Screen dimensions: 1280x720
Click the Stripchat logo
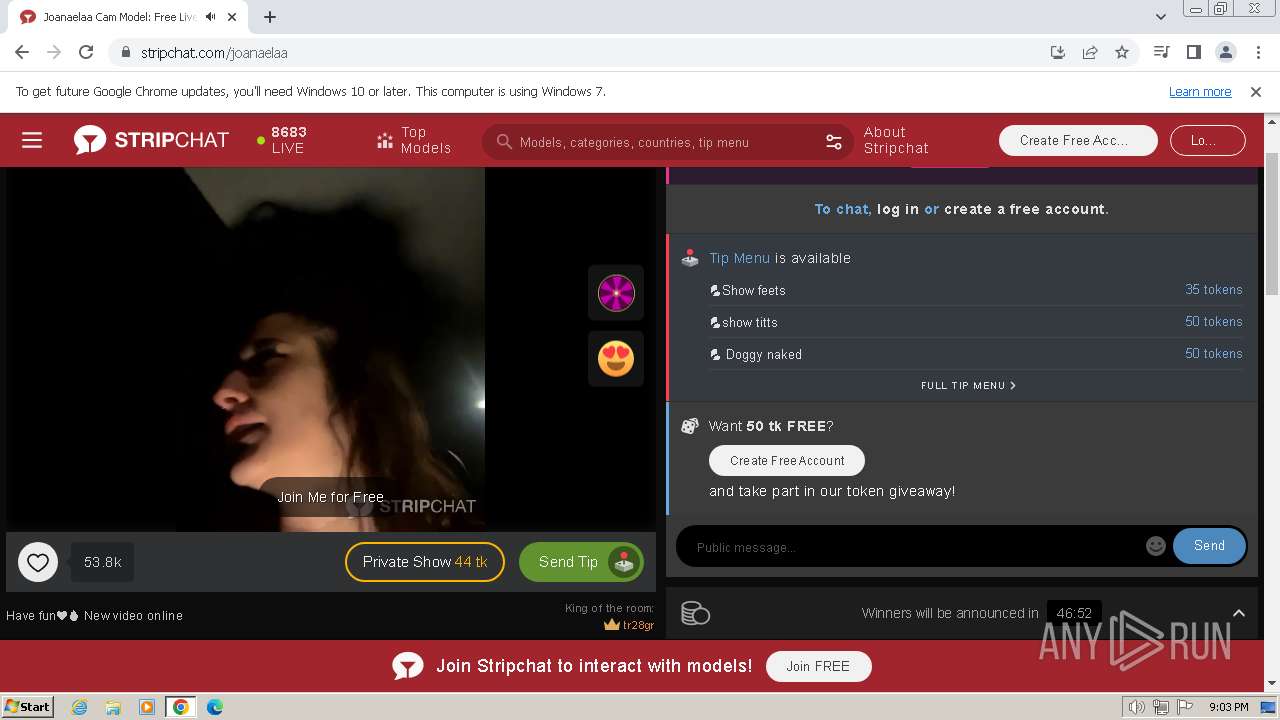coord(151,140)
